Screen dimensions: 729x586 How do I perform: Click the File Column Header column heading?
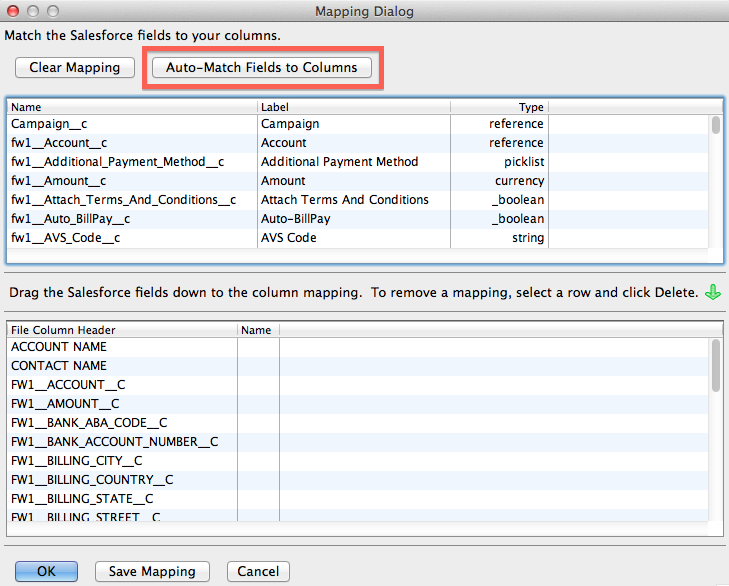coord(122,330)
